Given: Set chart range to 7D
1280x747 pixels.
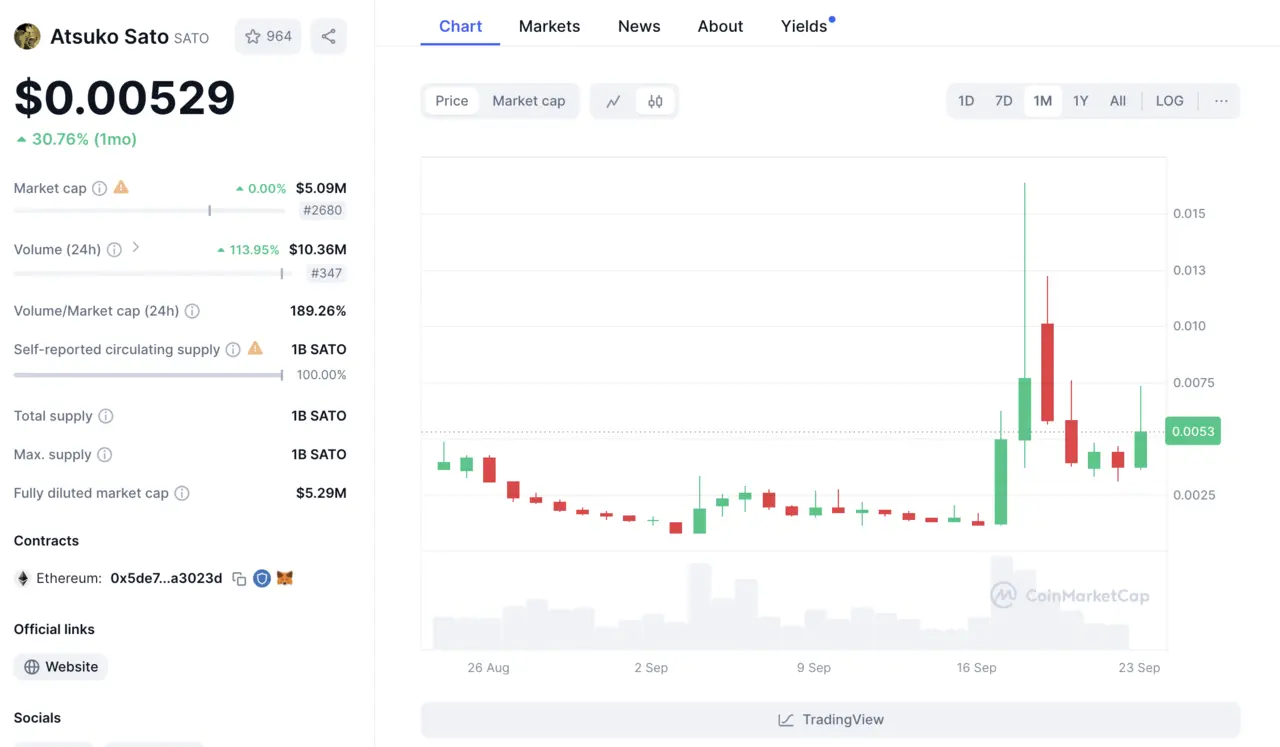Looking at the screenshot, I should (x=1003, y=101).
